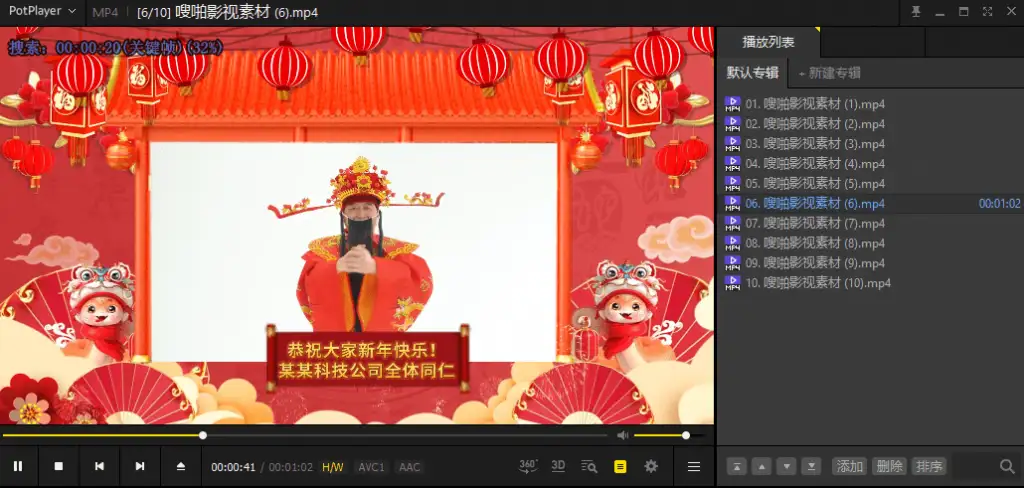Select the 默认专辑 album tab
Image resolution: width=1024 pixels, height=488 pixels.
(752, 73)
